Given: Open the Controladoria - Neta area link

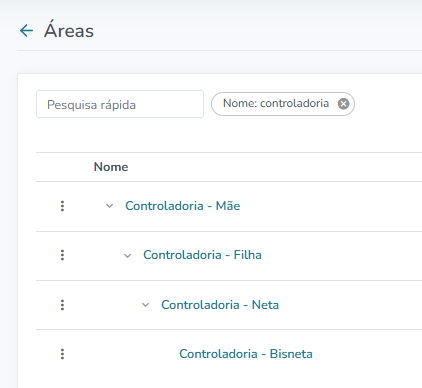Looking at the screenshot, I should [220, 305].
